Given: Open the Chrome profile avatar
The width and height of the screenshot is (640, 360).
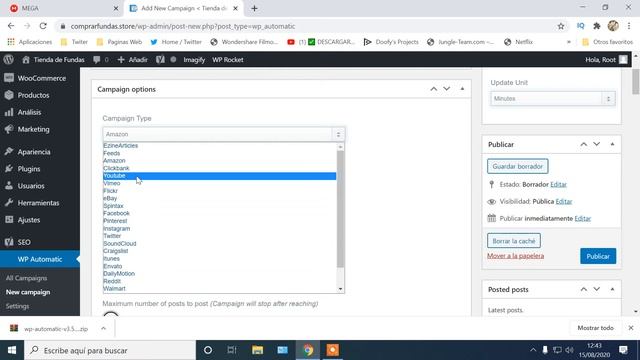Looking at the screenshot, I should coord(613,26).
